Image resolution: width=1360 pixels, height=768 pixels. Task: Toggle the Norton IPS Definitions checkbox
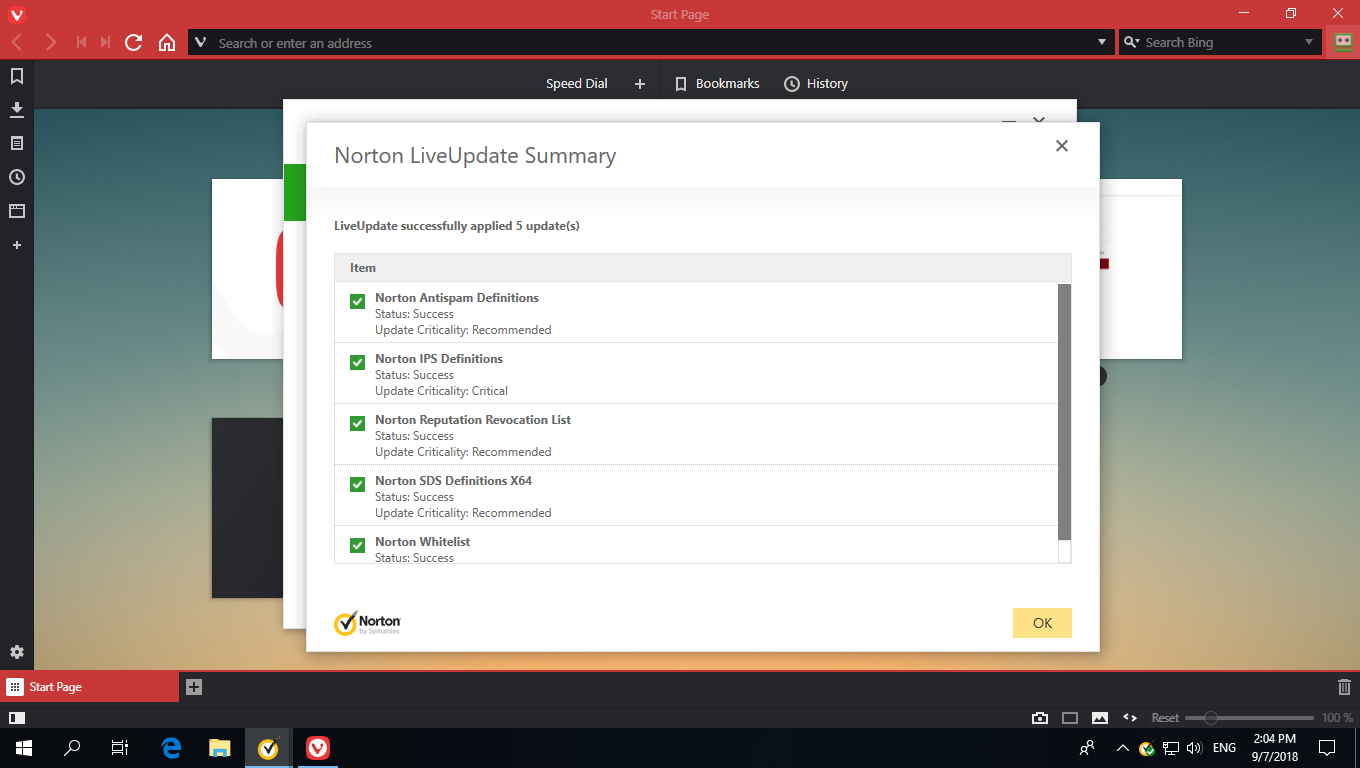357,362
